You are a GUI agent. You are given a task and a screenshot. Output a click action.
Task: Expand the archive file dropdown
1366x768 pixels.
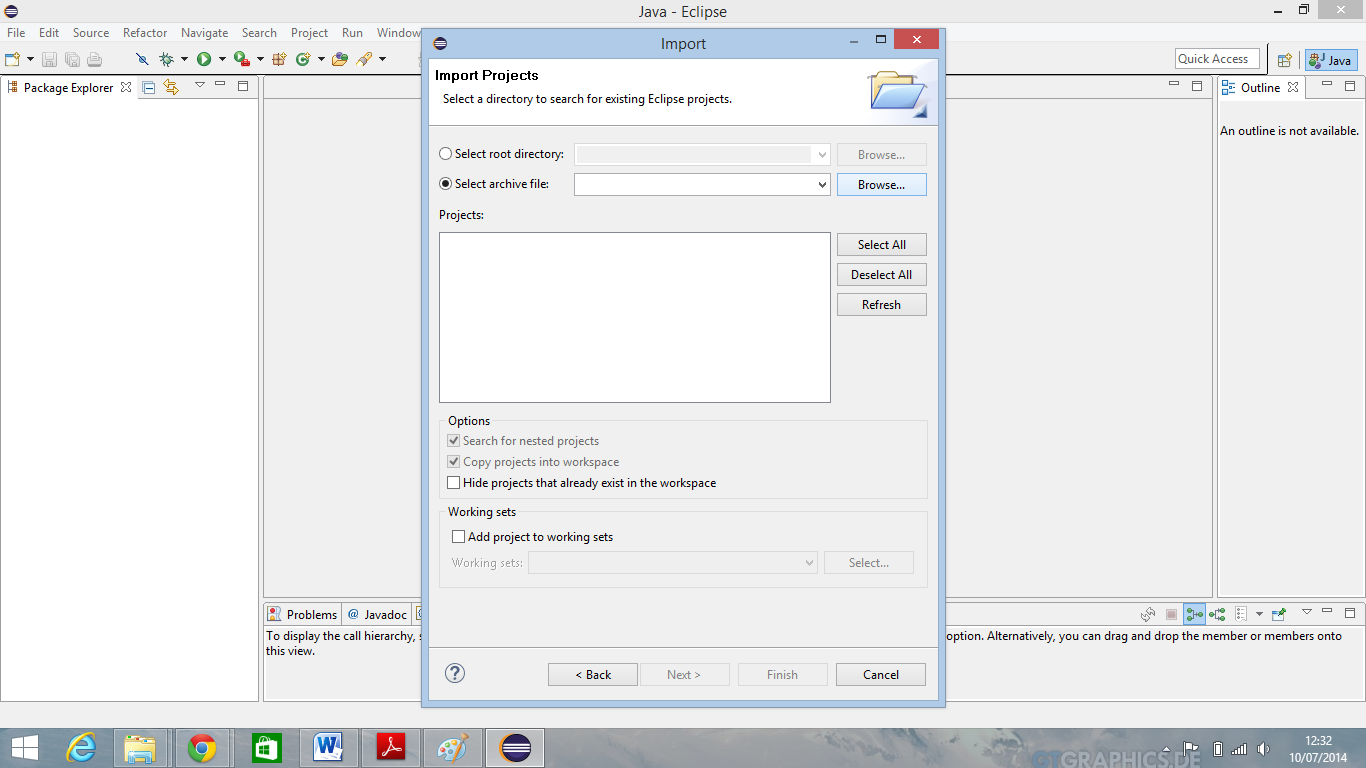(x=822, y=185)
